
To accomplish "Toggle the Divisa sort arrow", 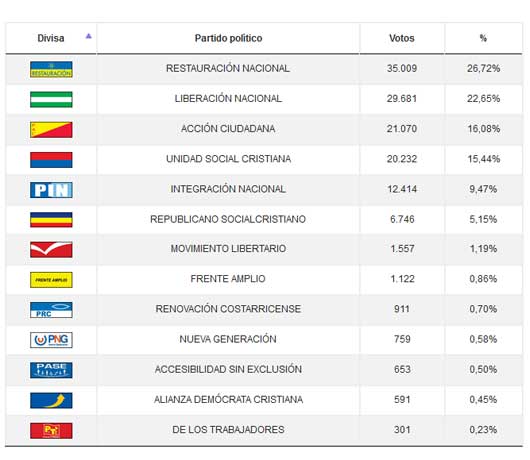I will [89, 36].
